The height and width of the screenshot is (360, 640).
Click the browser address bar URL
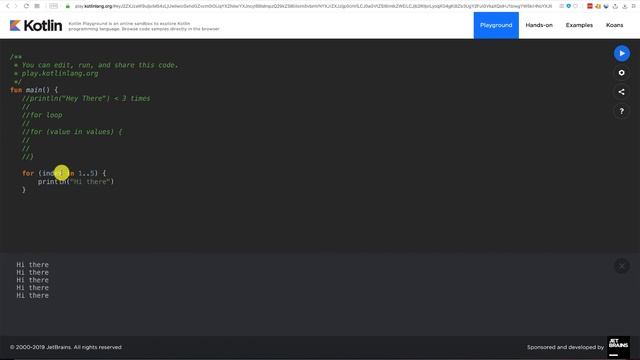click(313, 6)
